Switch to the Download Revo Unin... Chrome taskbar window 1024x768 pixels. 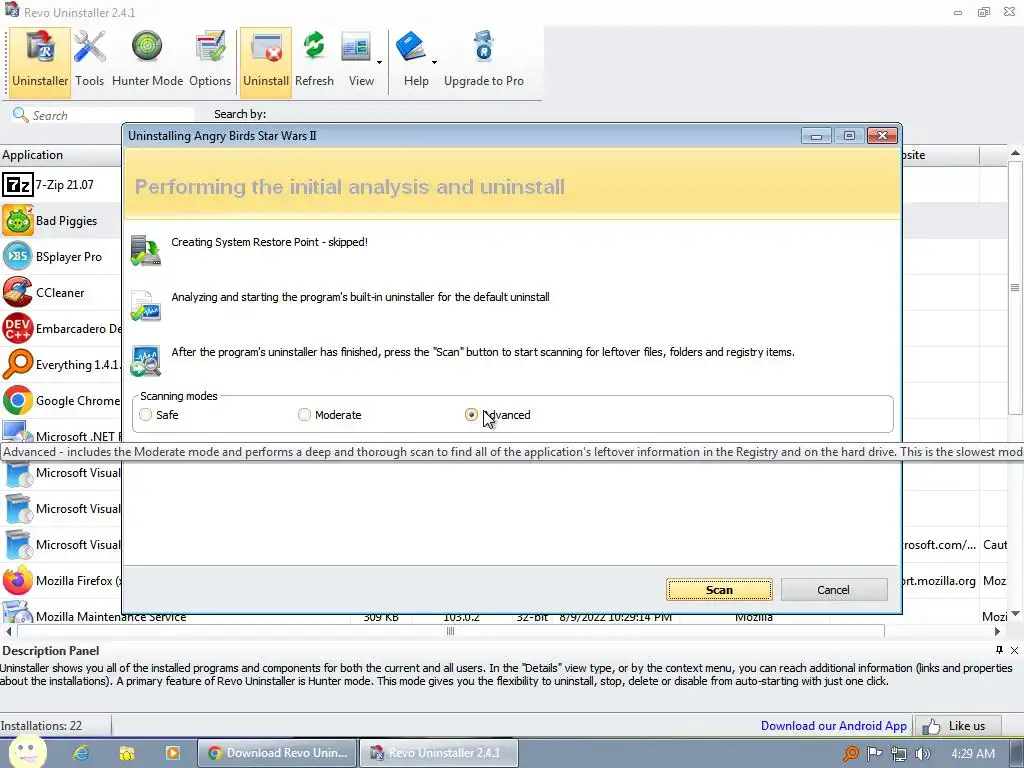(x=278, y=753)
